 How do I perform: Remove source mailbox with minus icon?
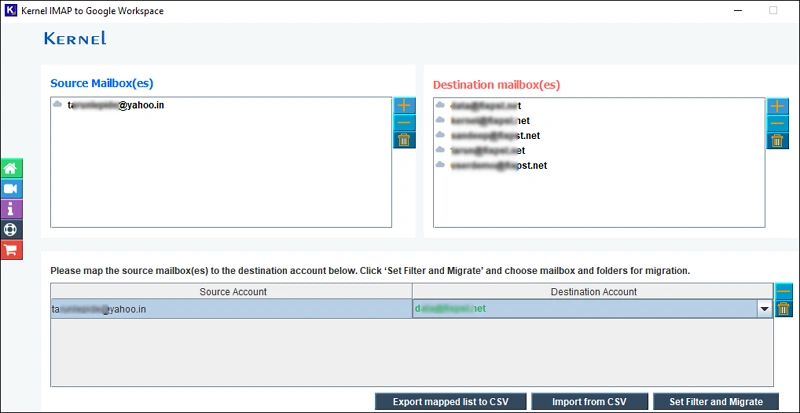[x=404, y=123]
